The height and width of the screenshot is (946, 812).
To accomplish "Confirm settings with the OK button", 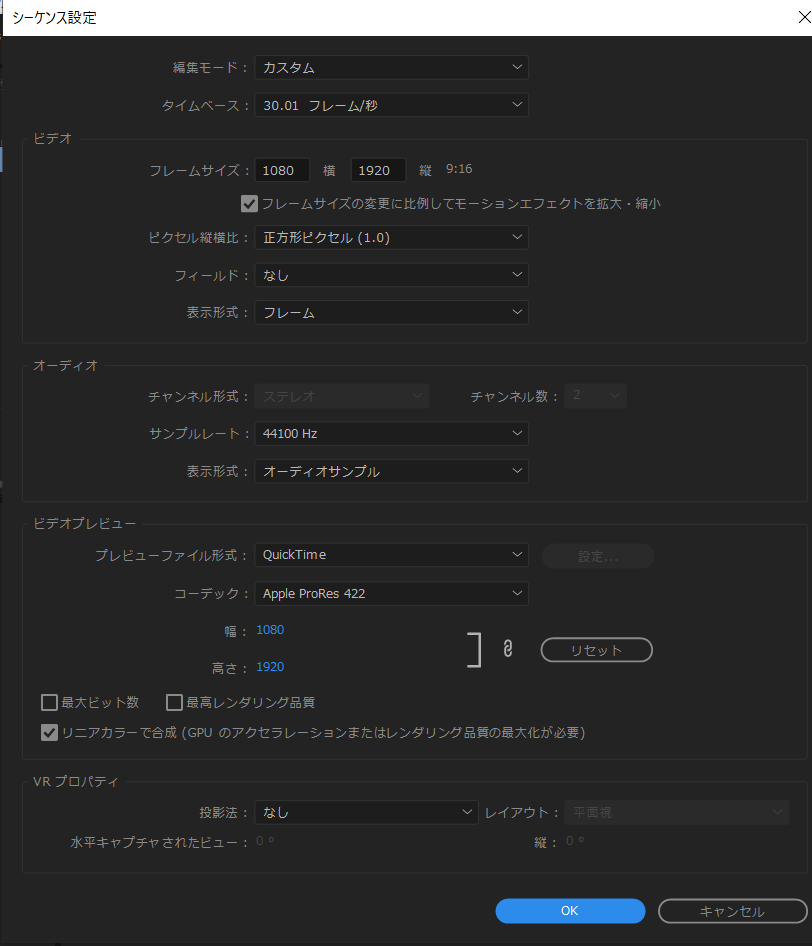I will (x=570, y=911).
